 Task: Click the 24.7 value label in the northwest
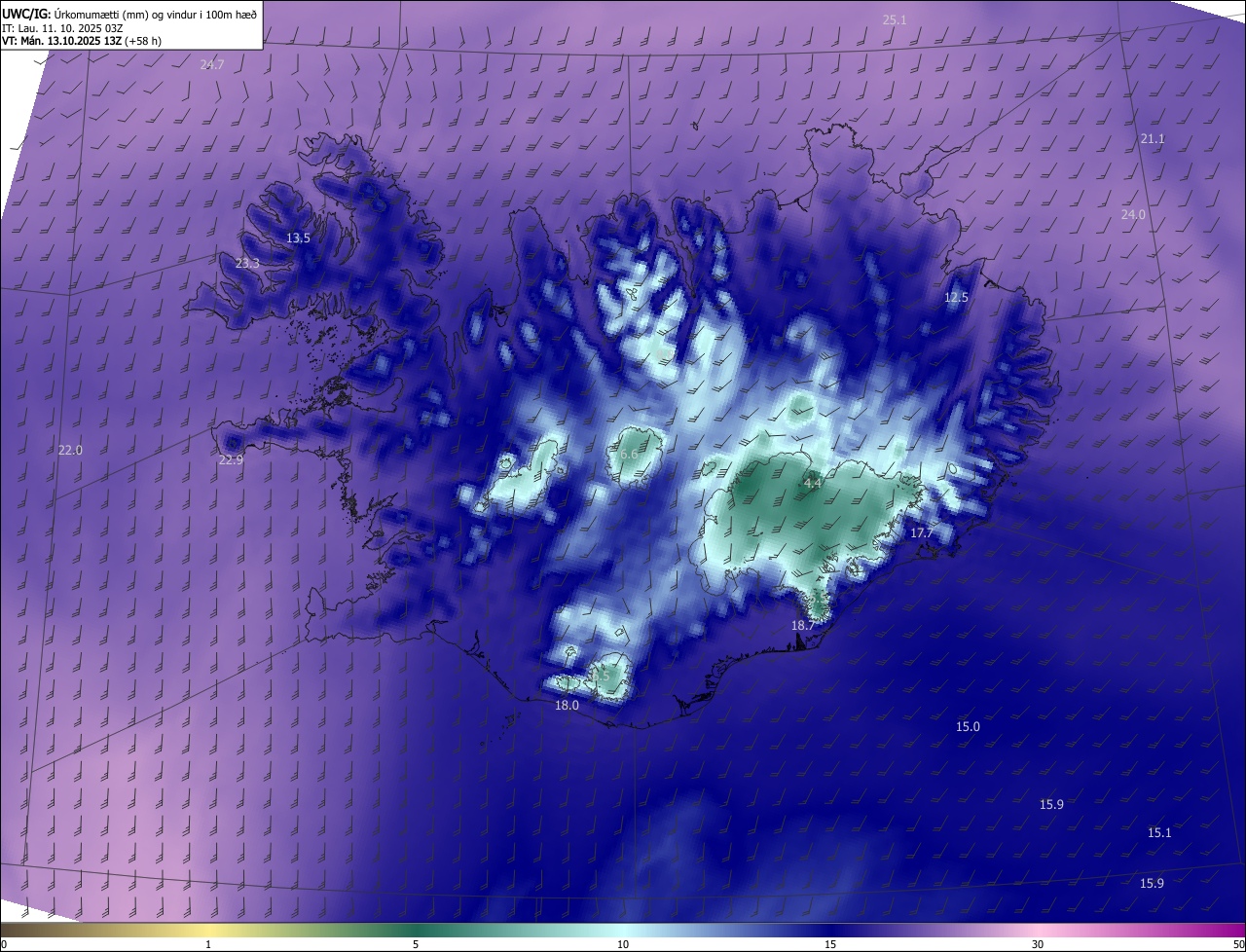coord(211,64)
